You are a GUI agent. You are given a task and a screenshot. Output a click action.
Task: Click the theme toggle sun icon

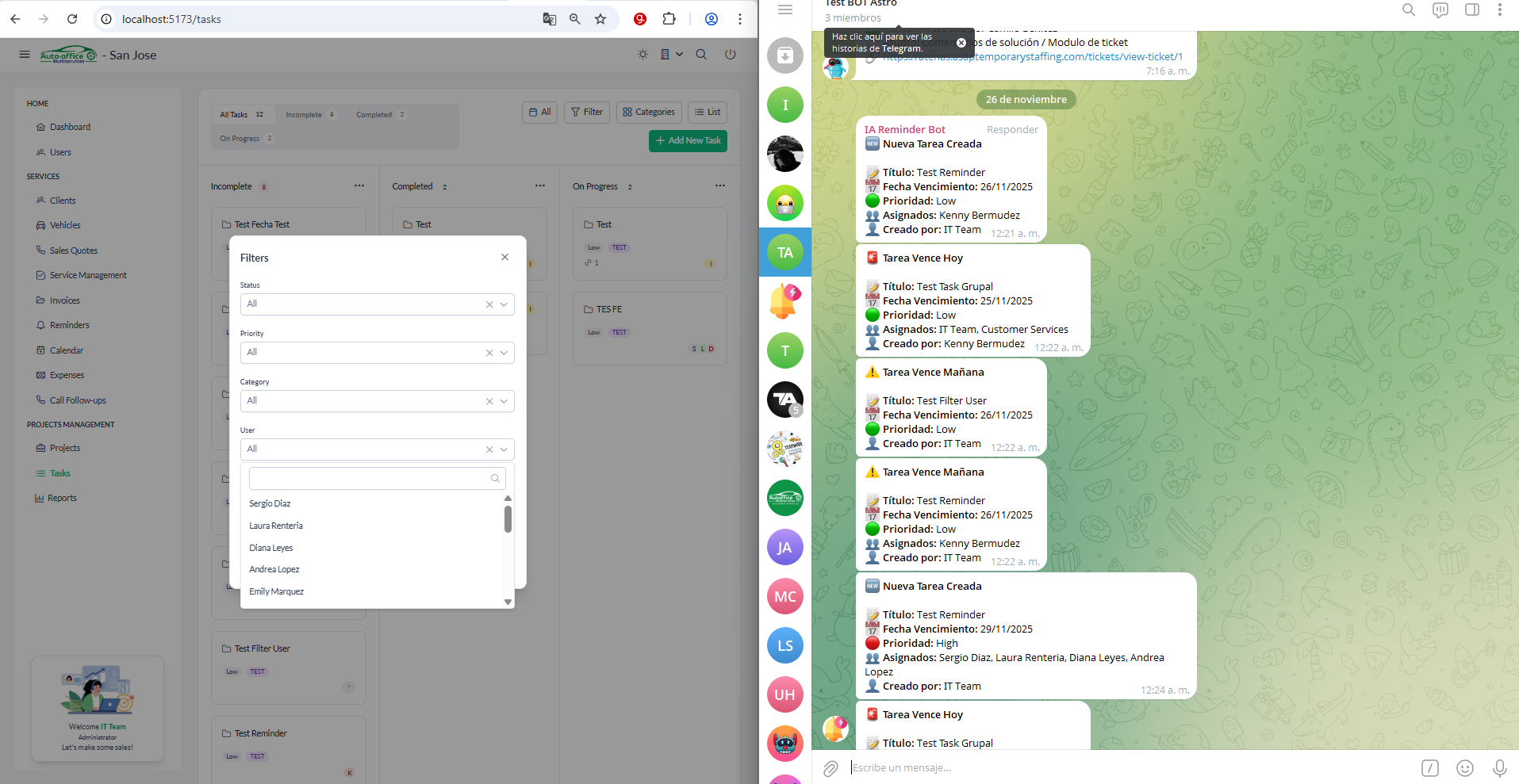point(643,55)
